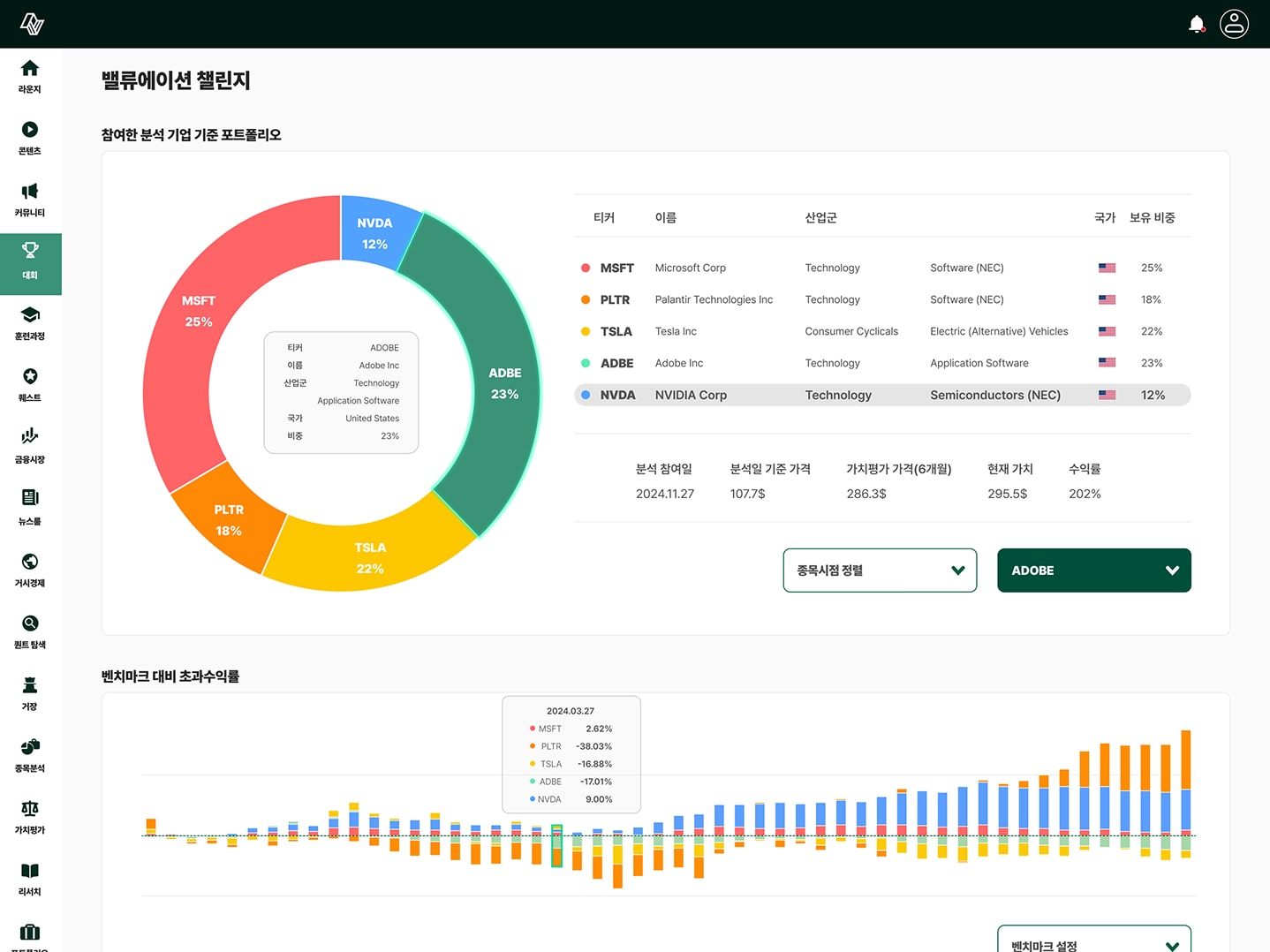
Task: Open the user profile icon
Action: point(1234,24)
